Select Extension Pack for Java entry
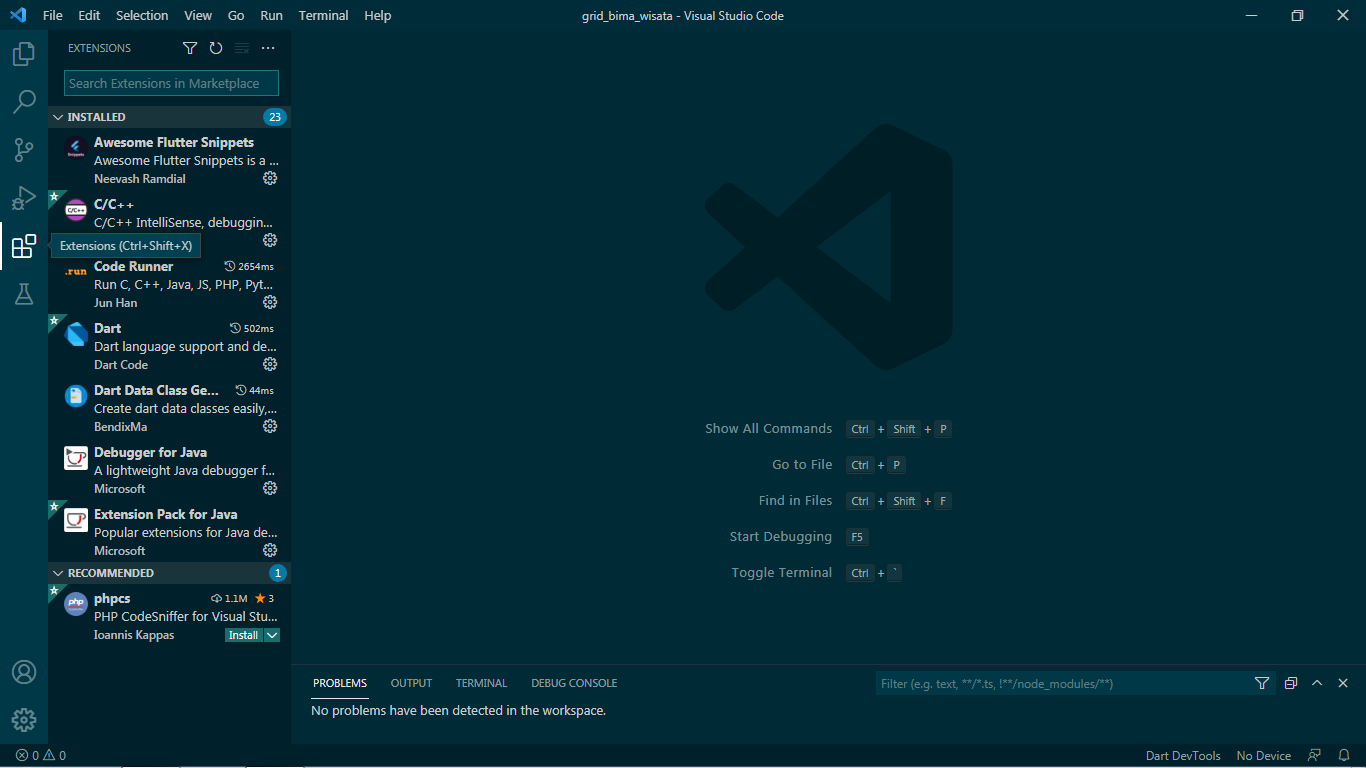Screen dimensions: 1366x768 (x=169, y=532)
